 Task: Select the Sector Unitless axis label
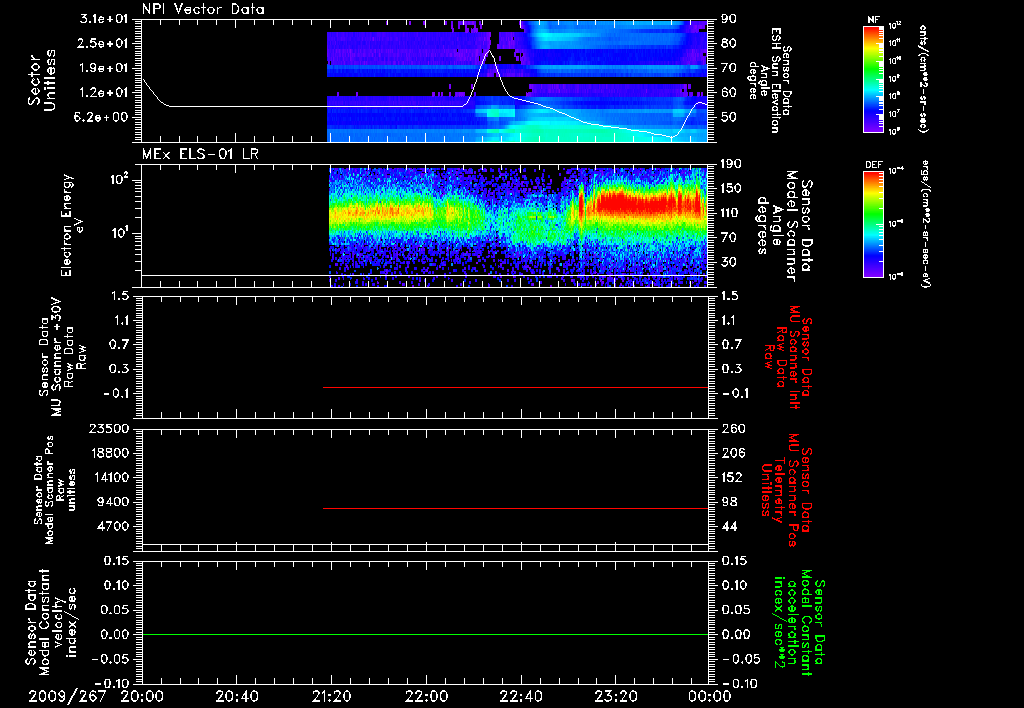click(x=42, y=80)
